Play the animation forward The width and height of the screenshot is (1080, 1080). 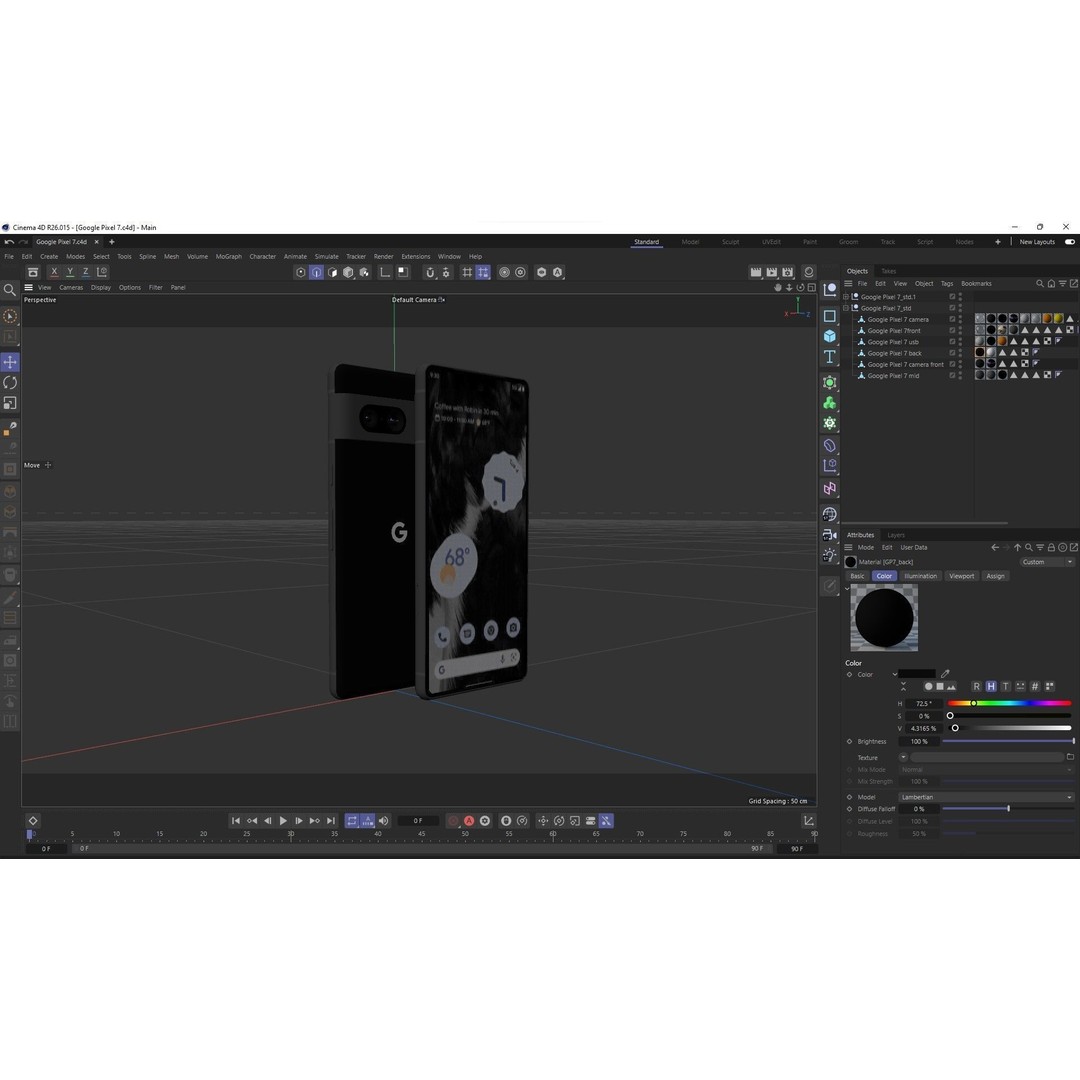tap(283, 820)
